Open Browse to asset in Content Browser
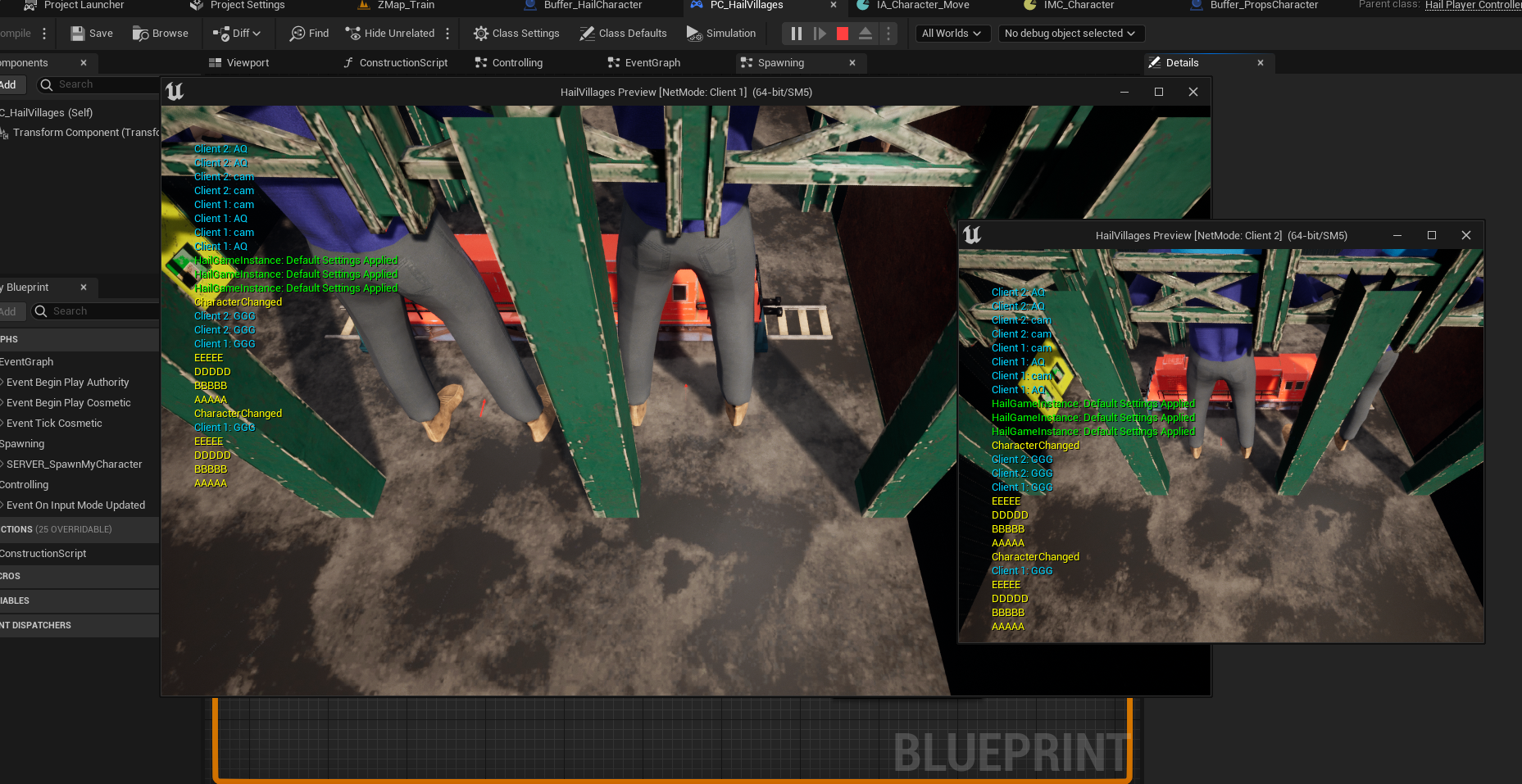 tap(161, 34)
